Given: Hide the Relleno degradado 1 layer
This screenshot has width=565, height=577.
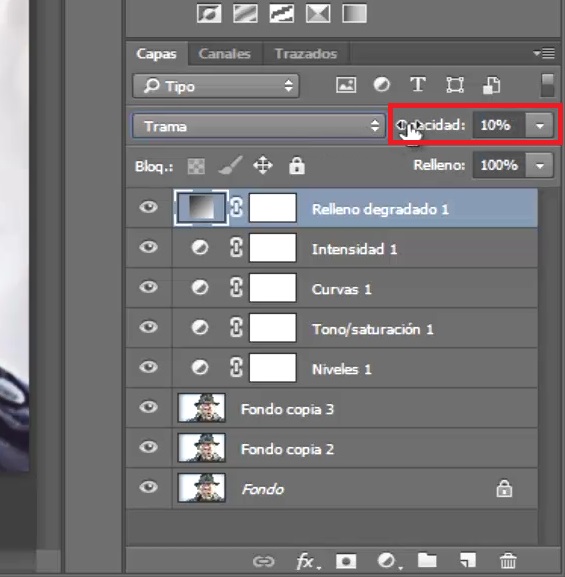Looking at the screenshot, I should pos(148,207).
